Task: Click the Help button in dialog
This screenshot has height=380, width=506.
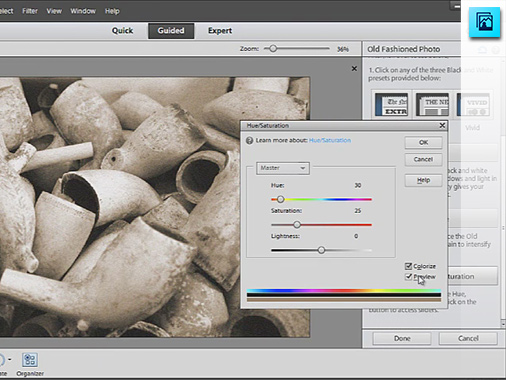Action: click(423, 180)
